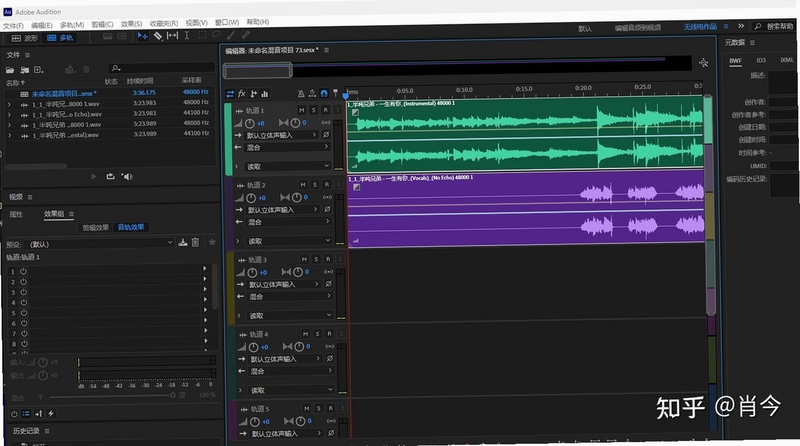Open the 窗口(W) menu

227,22
